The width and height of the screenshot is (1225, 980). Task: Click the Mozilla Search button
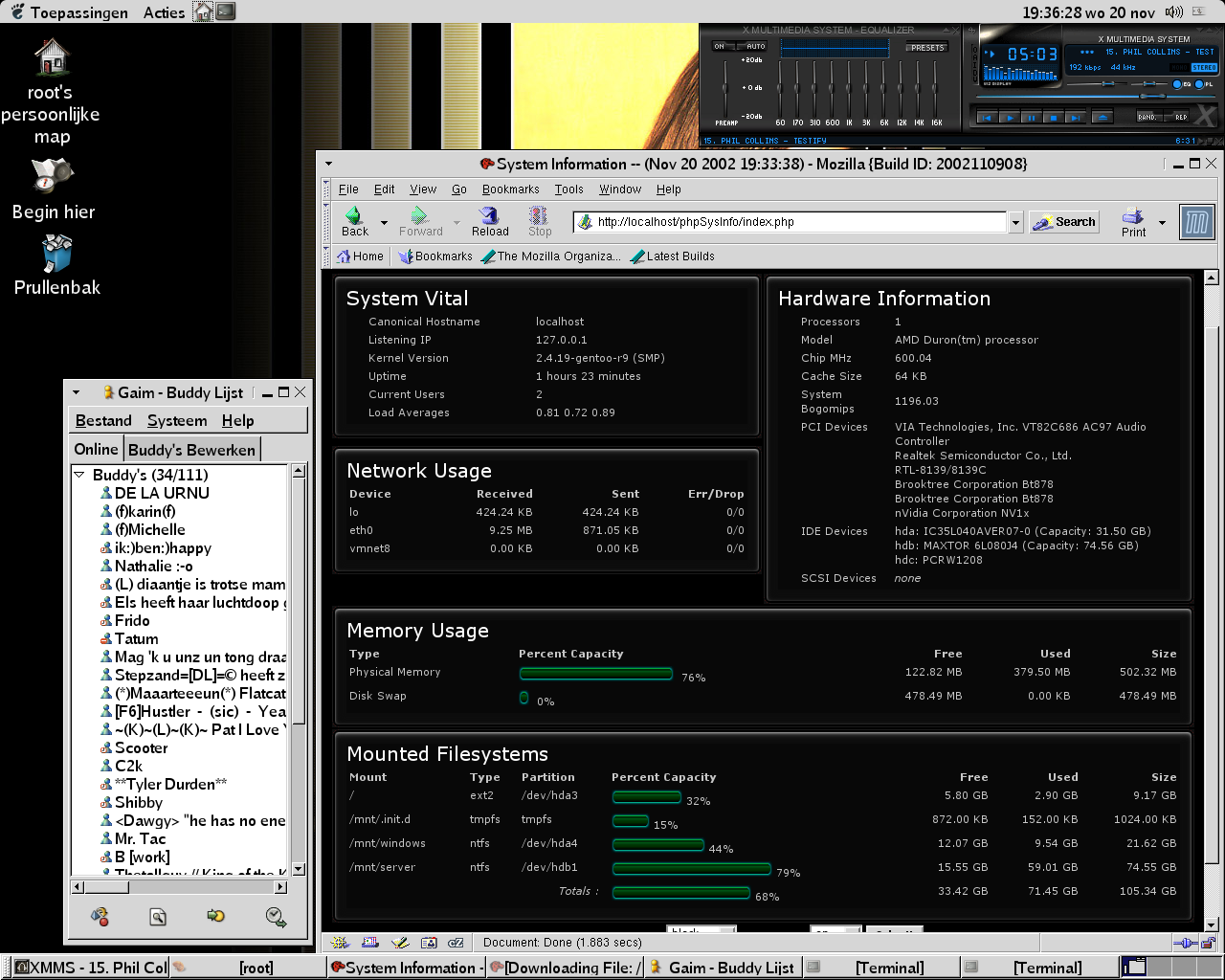(1064, 222)
